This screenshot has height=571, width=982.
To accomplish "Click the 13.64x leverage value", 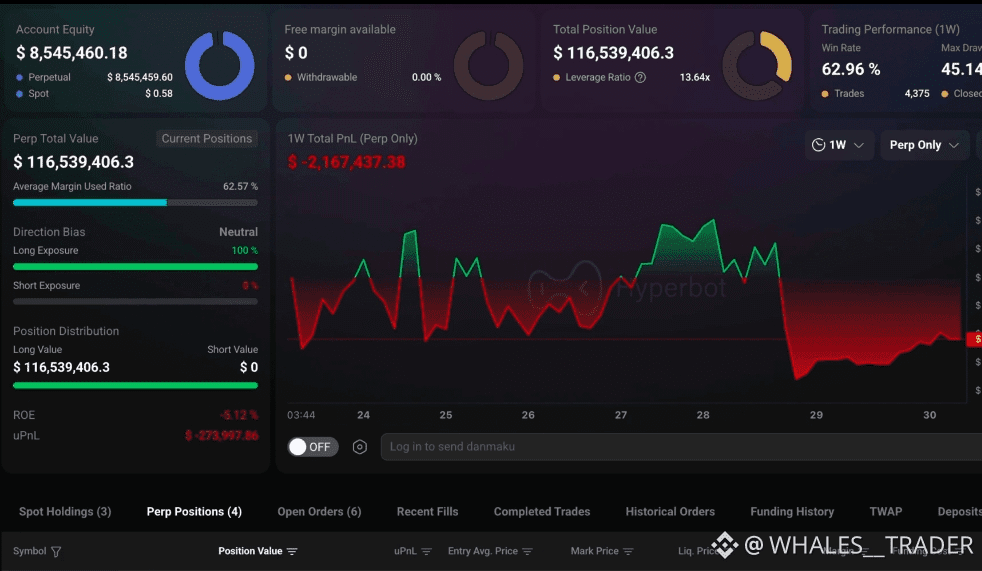I will [x=695, y=77].
